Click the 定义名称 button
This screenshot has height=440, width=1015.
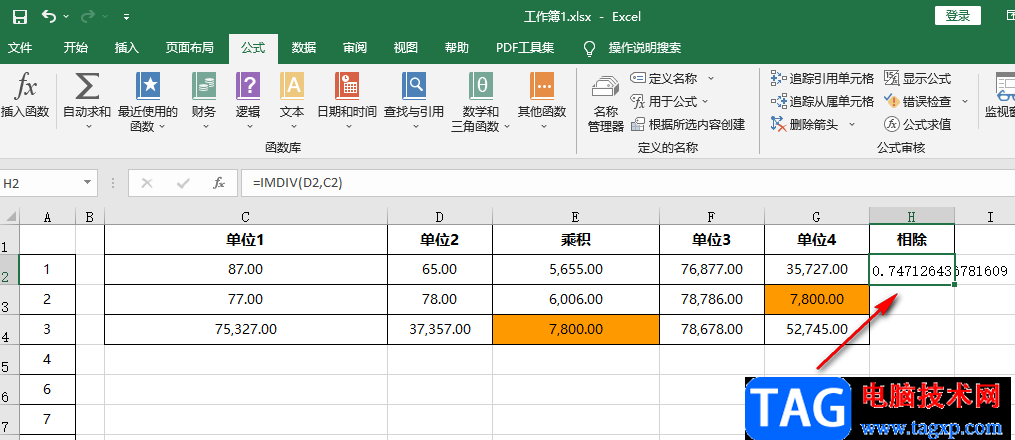point(664,78)
